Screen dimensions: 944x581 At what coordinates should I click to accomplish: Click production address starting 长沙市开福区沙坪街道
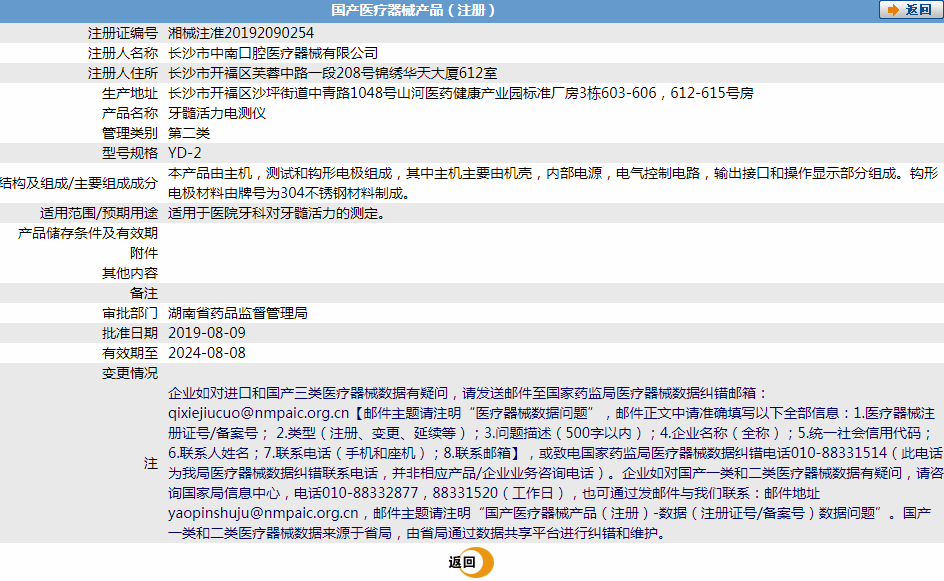coord(461,93)
